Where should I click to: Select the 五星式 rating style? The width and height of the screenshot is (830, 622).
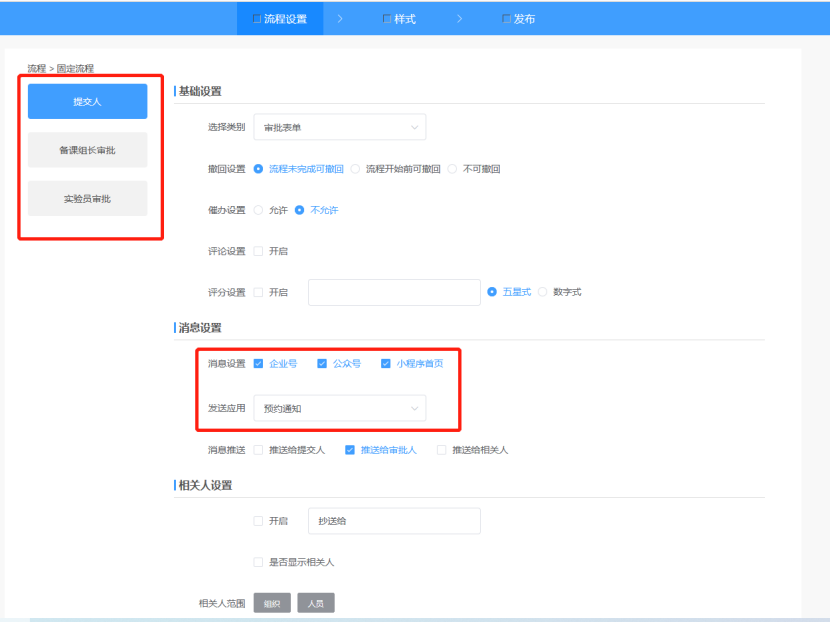[x=509, y=292]
